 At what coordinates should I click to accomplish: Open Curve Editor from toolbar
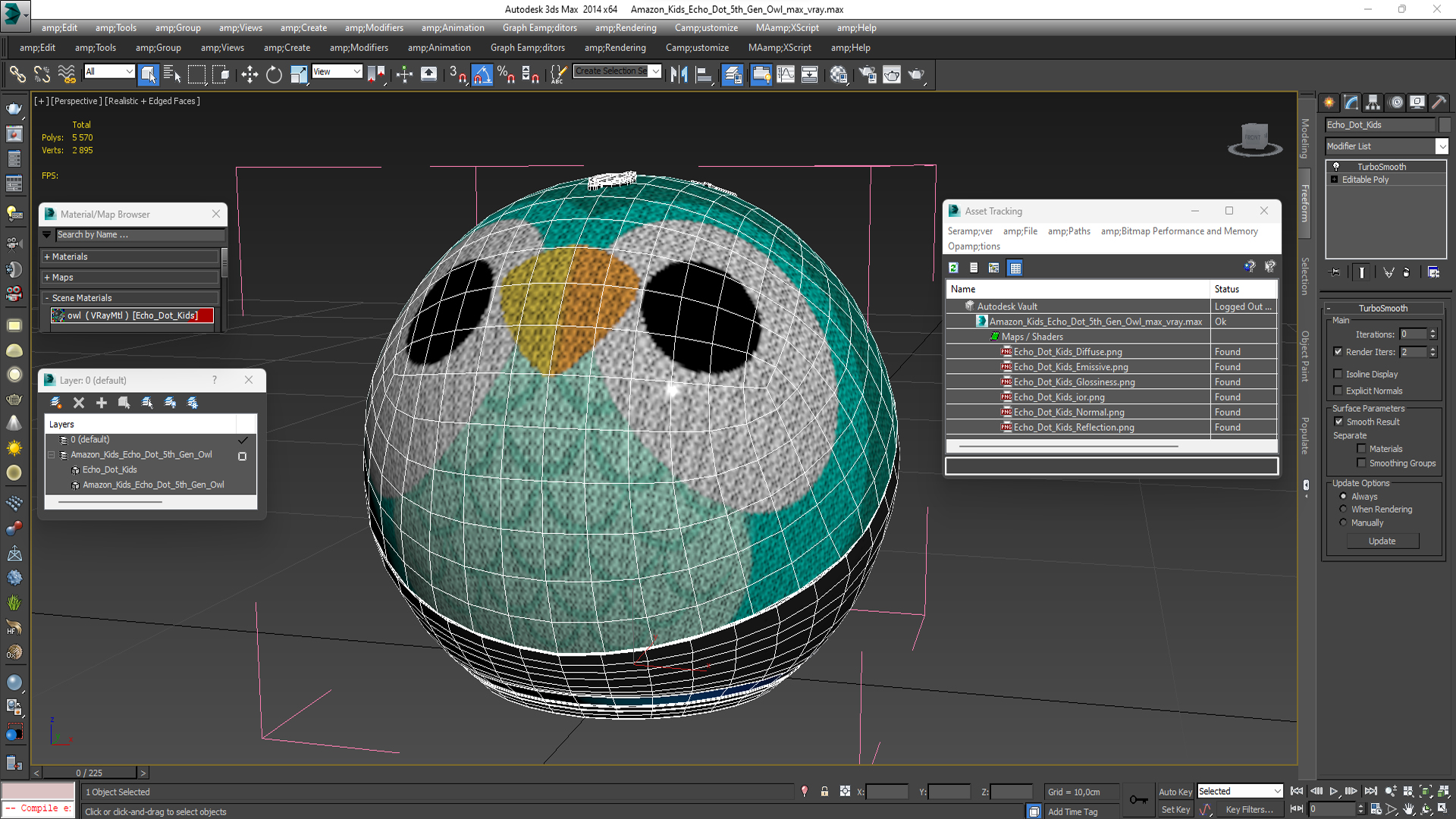[786, 74]
